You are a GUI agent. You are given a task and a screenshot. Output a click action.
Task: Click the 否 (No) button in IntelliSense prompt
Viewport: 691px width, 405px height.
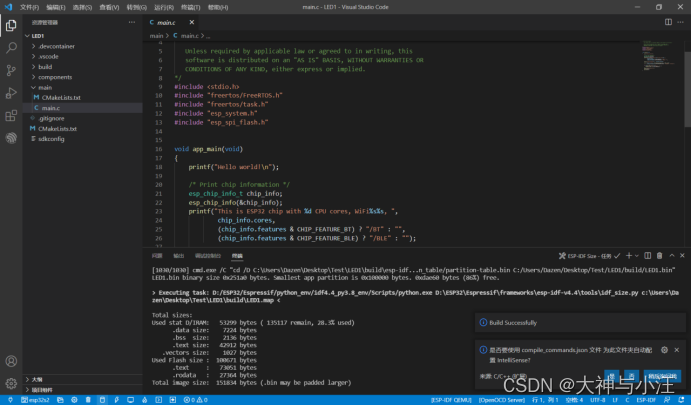click(x=631, y=376)
